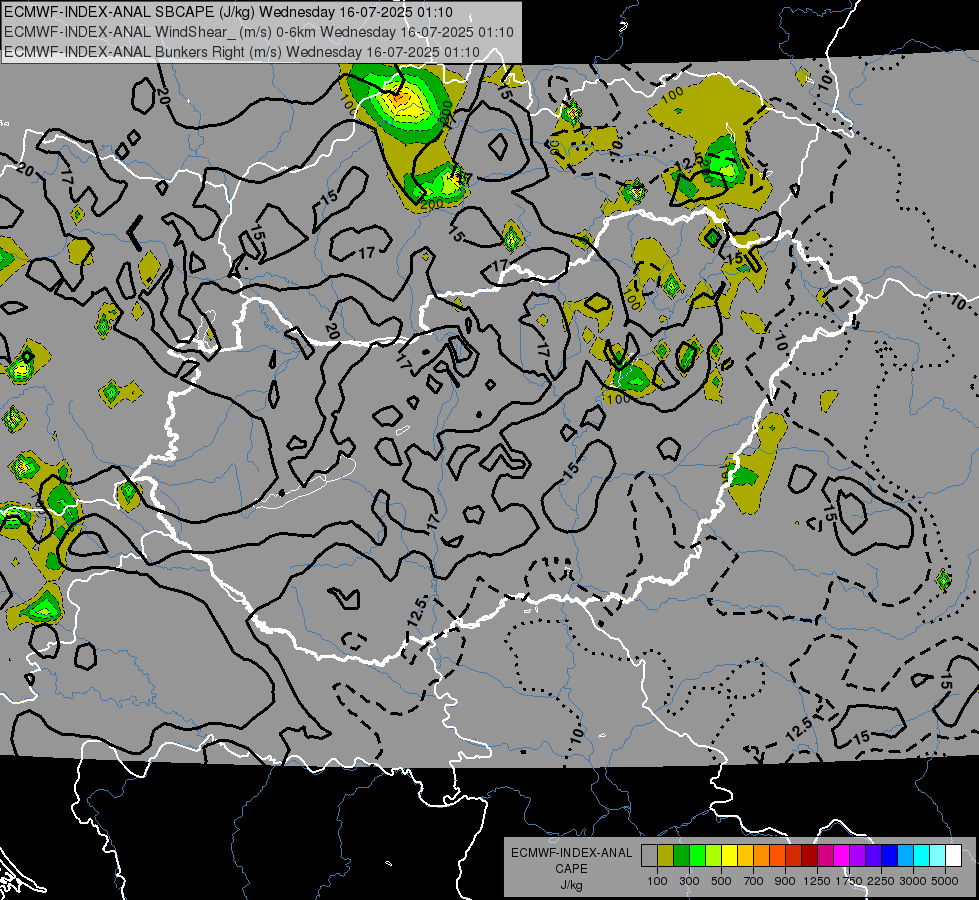Click the 700 value on the legend scale

click(754, 881)
